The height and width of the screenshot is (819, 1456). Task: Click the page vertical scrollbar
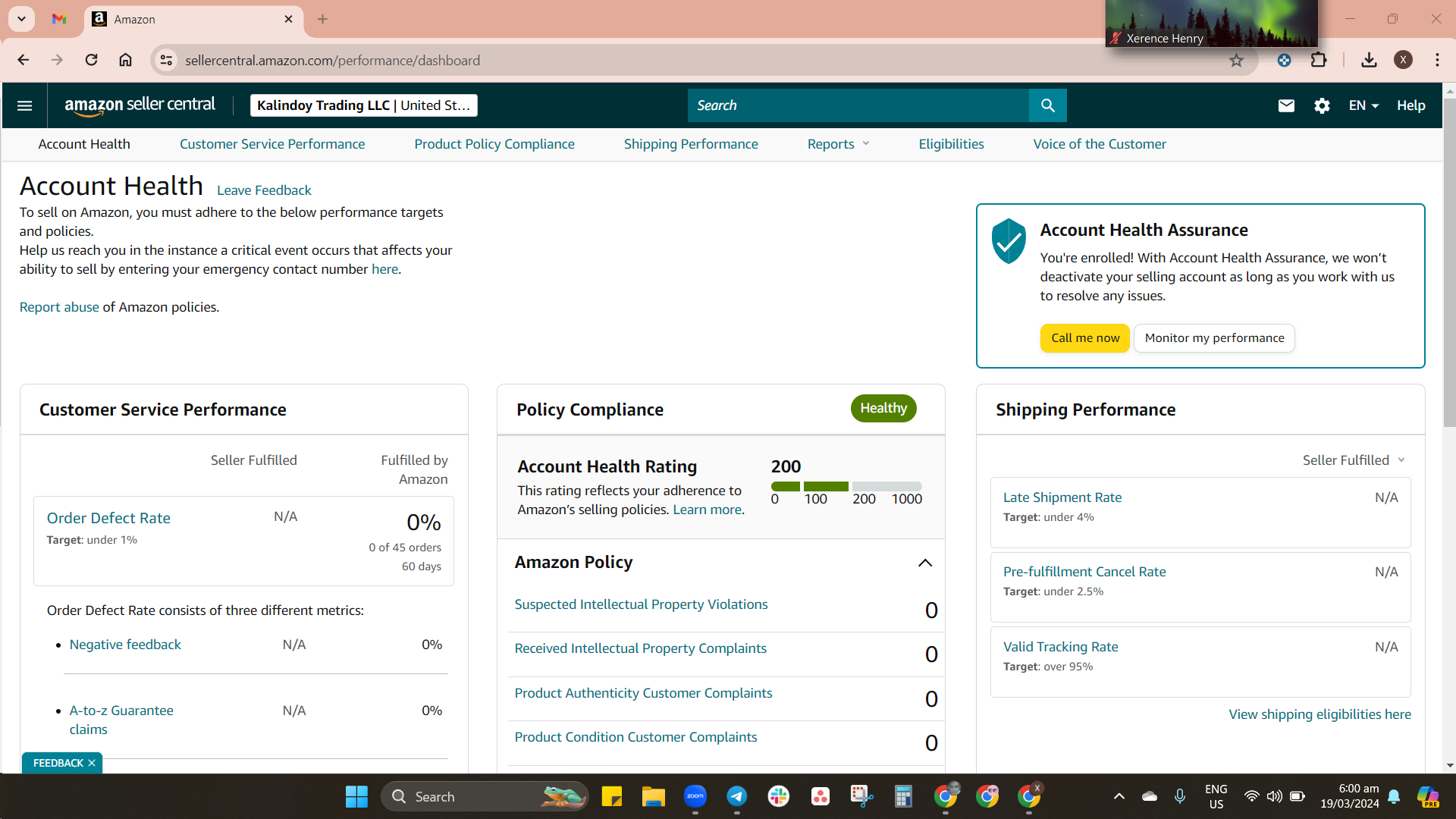click(1449, 262)
